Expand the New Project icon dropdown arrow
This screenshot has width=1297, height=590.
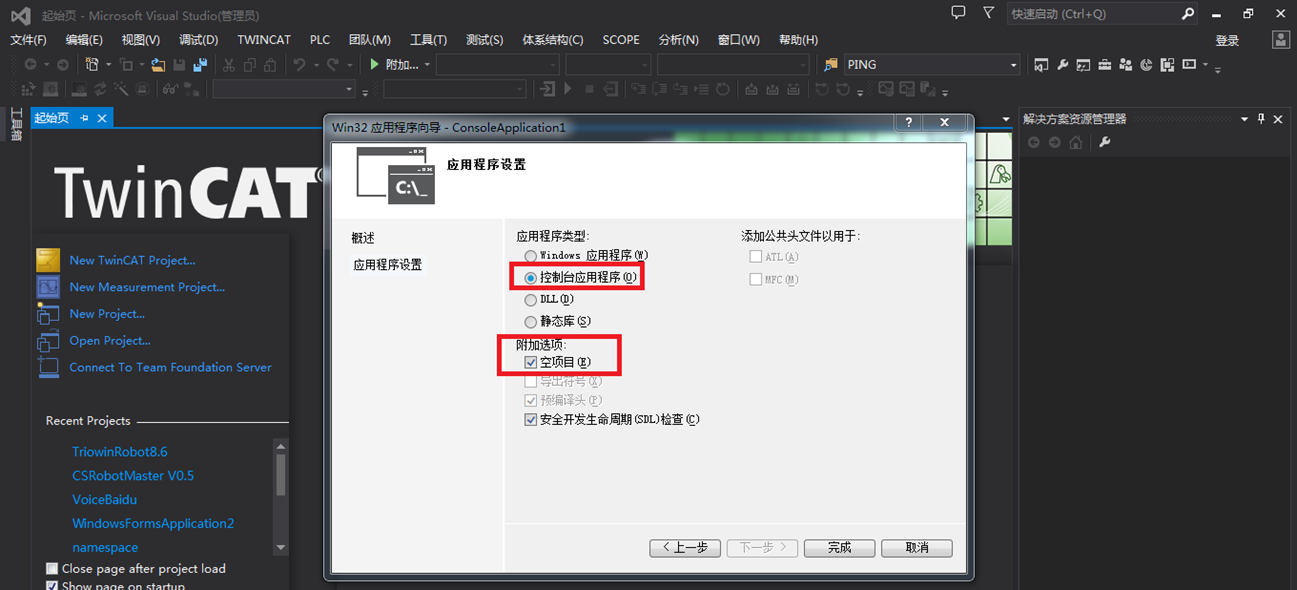click(x=107, y=65)
